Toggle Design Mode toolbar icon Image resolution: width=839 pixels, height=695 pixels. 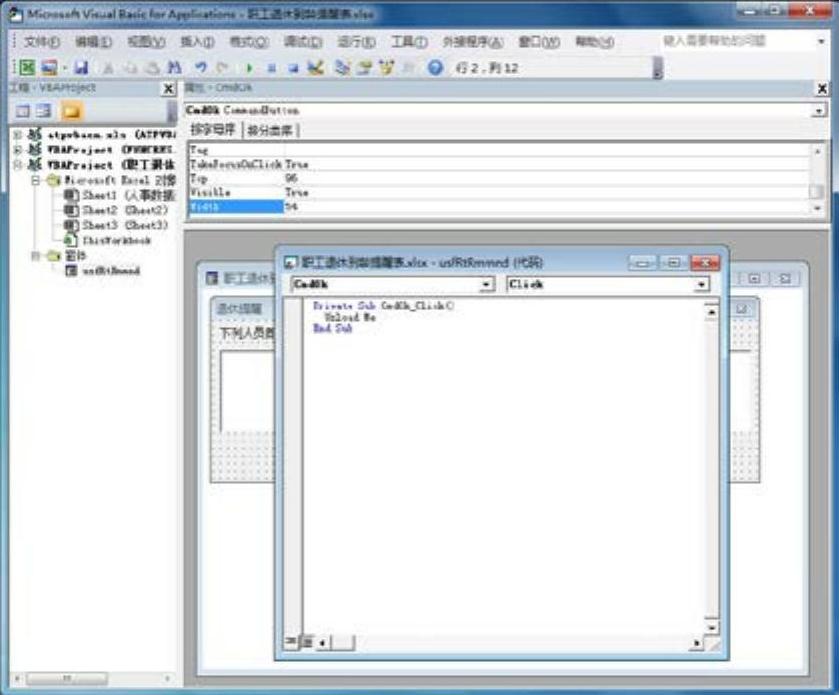point(316,67)
